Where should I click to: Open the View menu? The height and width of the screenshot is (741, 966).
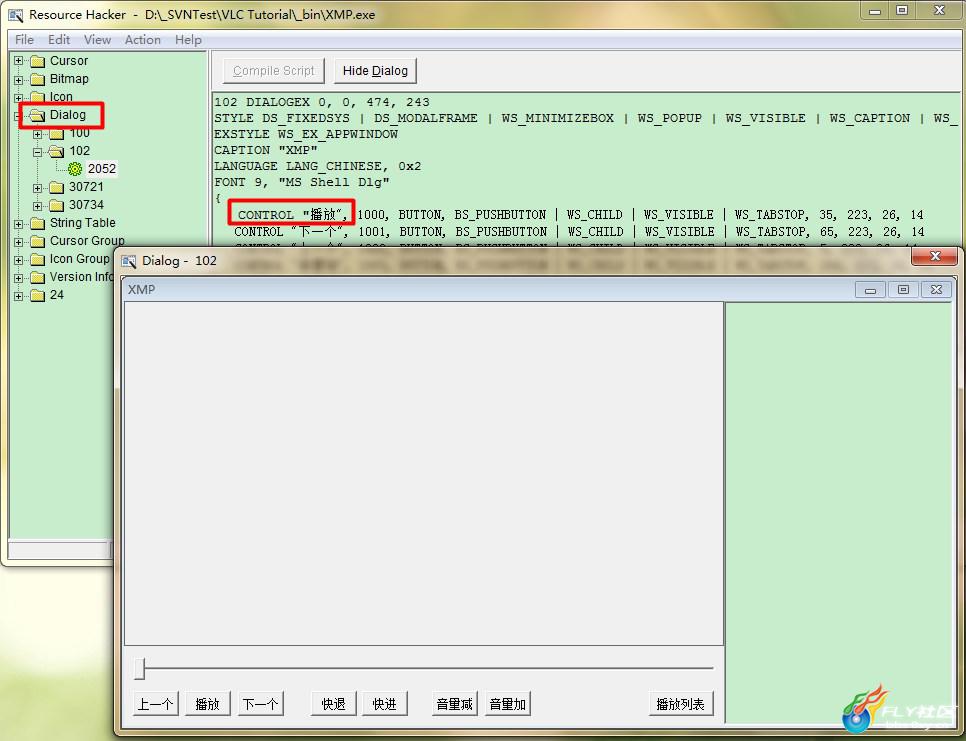[x=97, y=40]
